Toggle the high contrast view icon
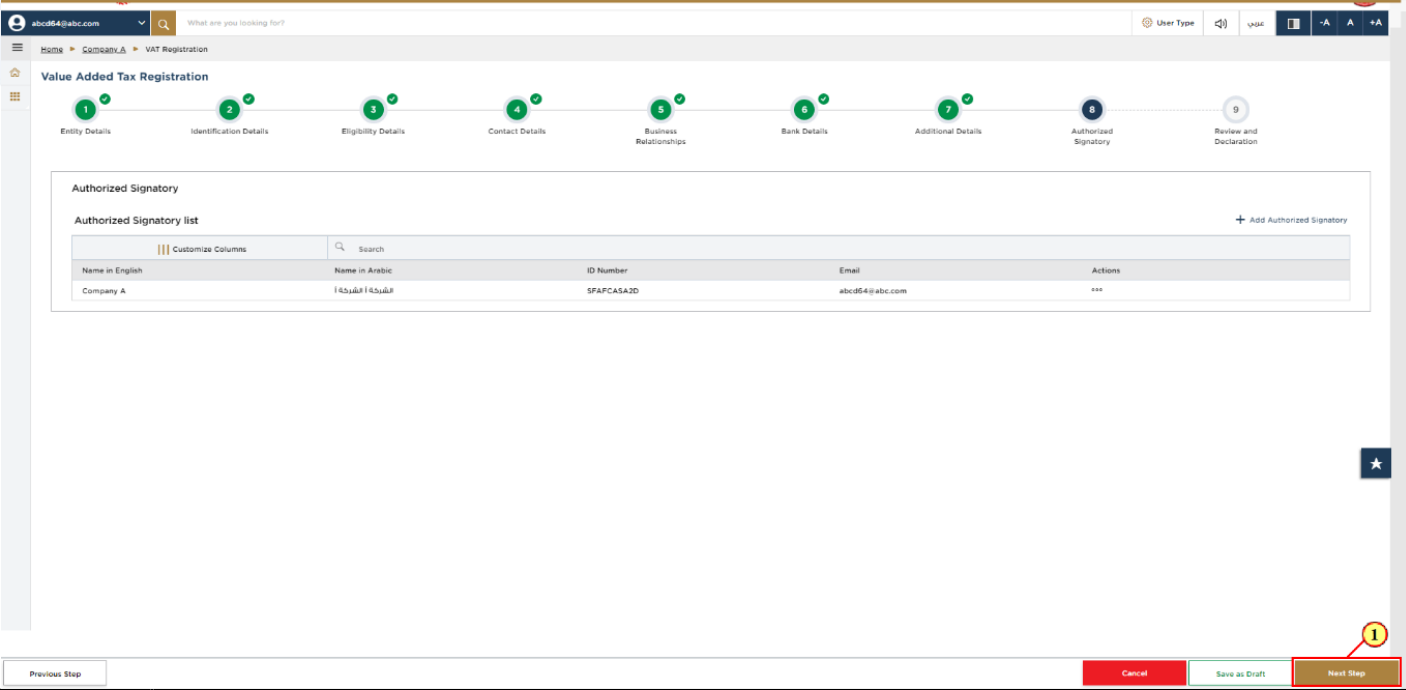The height and width of the screenshot is (690, 1406). [1293, 23]
